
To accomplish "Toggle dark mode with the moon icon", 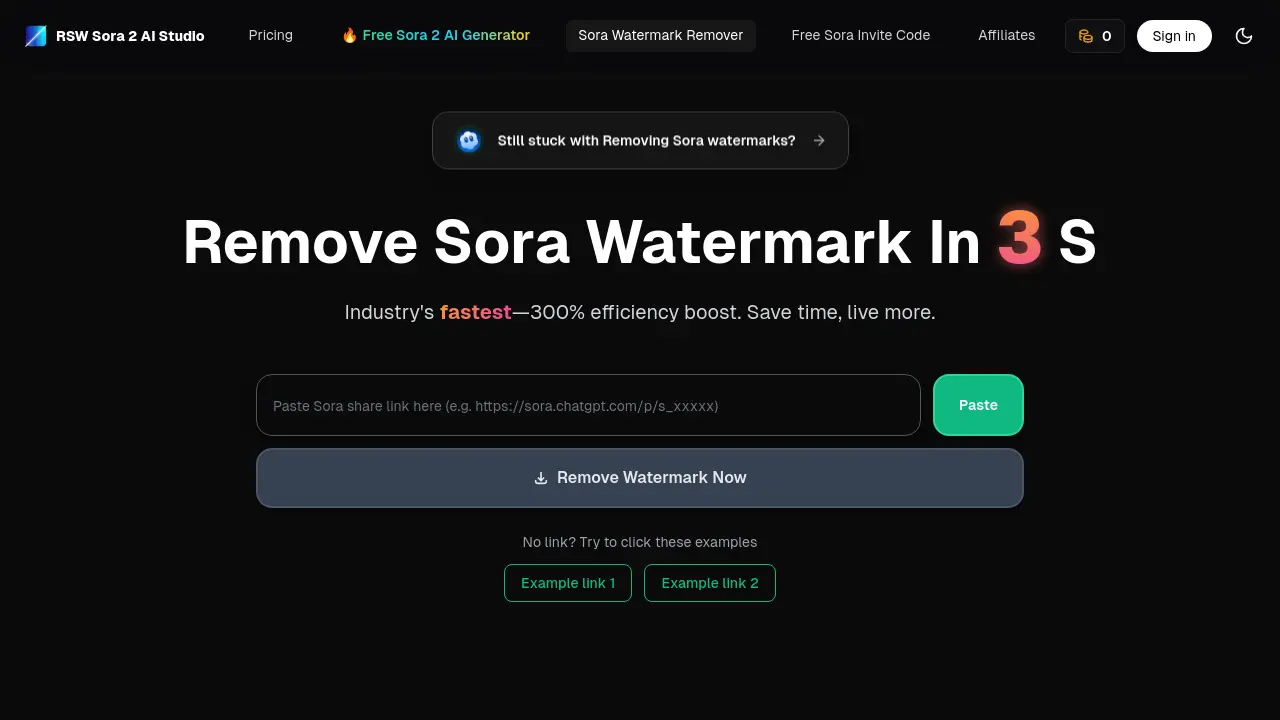I will tap(1244, 36).
